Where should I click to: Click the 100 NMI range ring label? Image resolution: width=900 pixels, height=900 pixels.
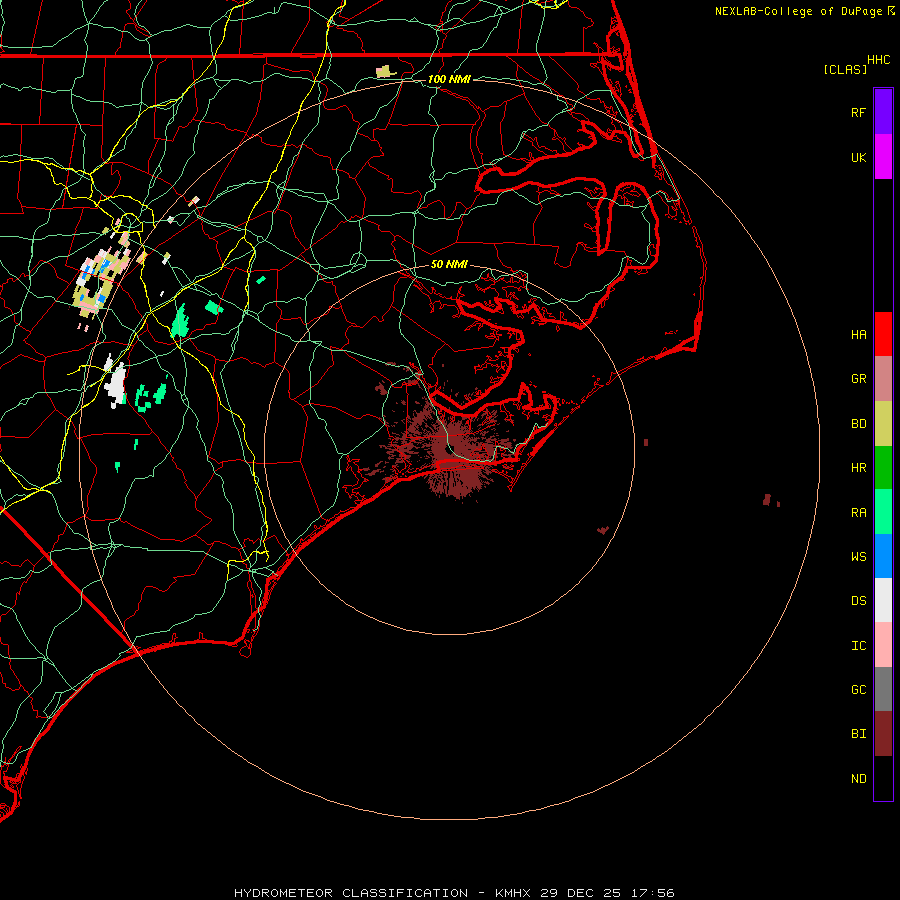pos(449,79)
